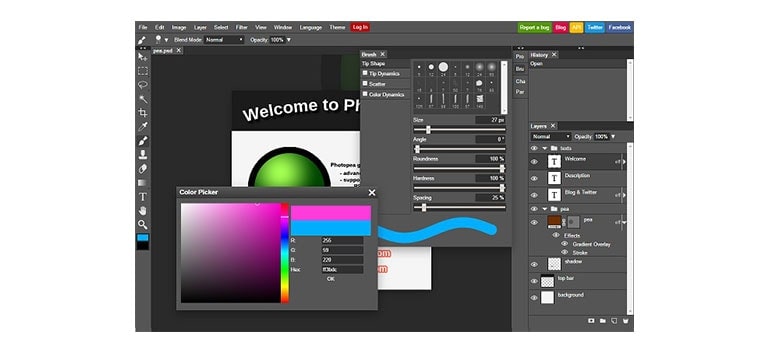768x360 pixels.
Task: Click the rainbow hue slider strip
Action: (x=285, y=253)
